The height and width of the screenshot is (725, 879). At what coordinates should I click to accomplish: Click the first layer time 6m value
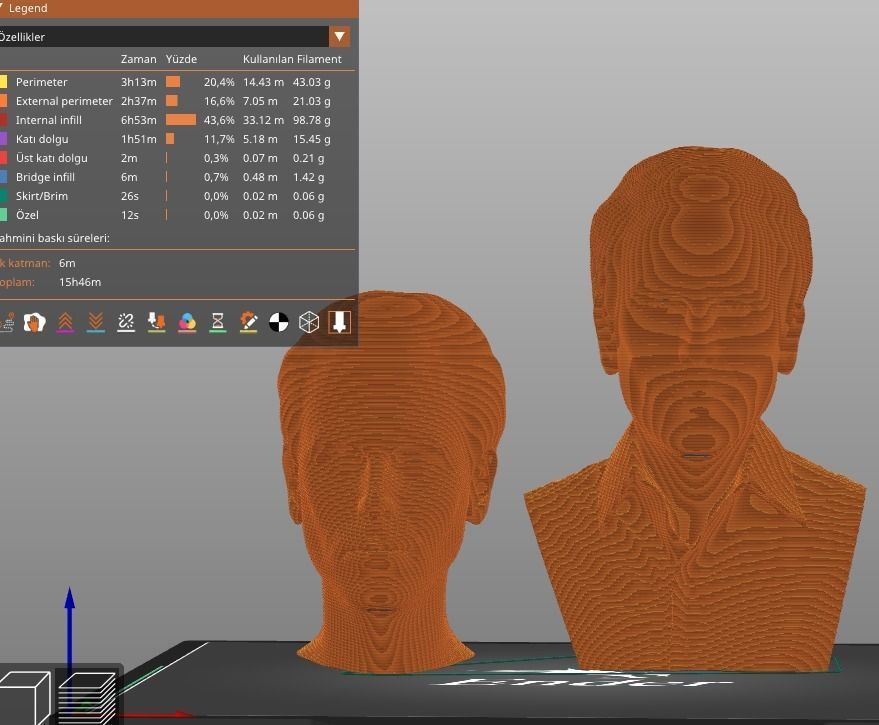click(x=67, y=263)
